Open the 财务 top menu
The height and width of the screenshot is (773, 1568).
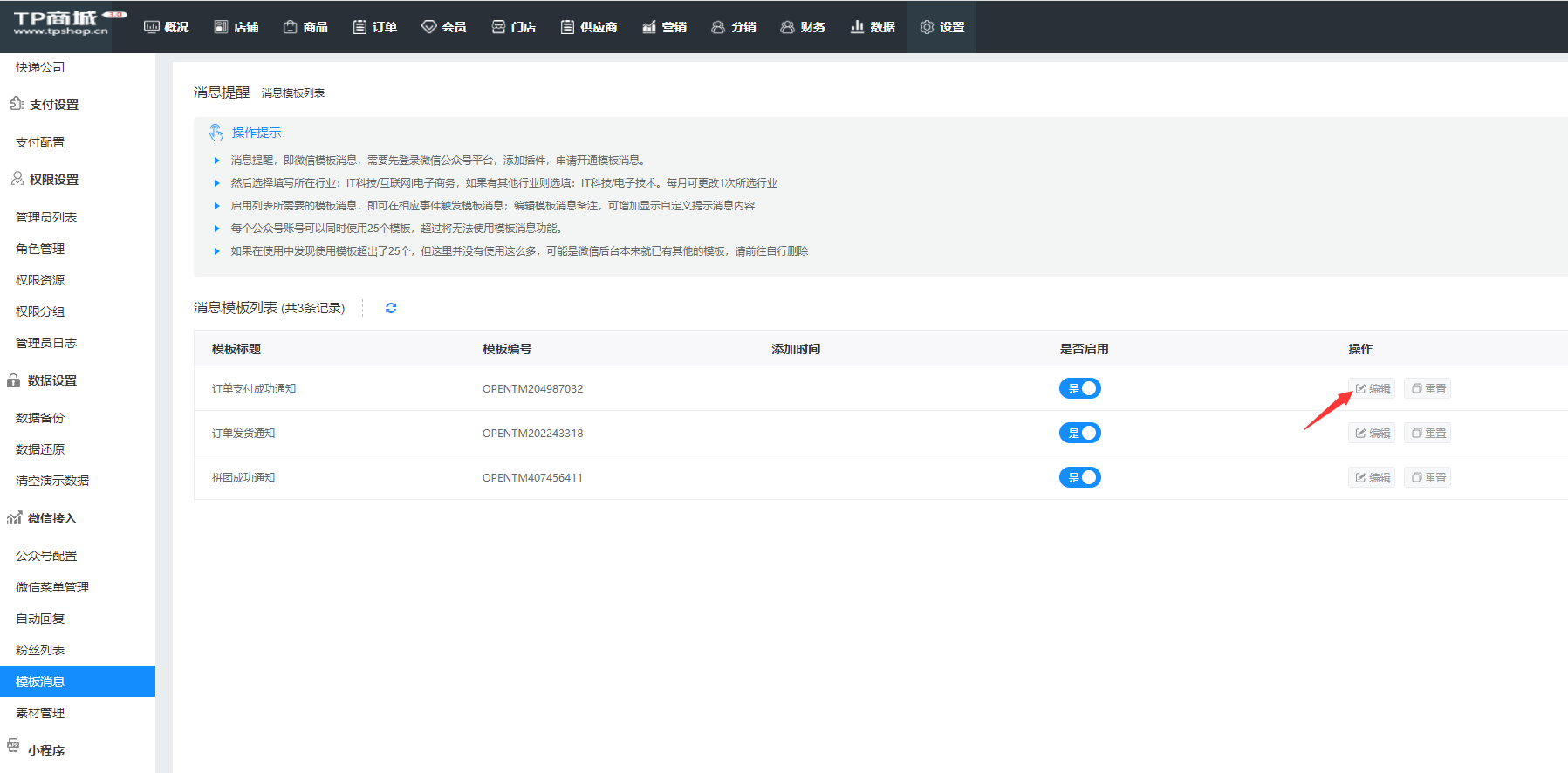(803, 27)
